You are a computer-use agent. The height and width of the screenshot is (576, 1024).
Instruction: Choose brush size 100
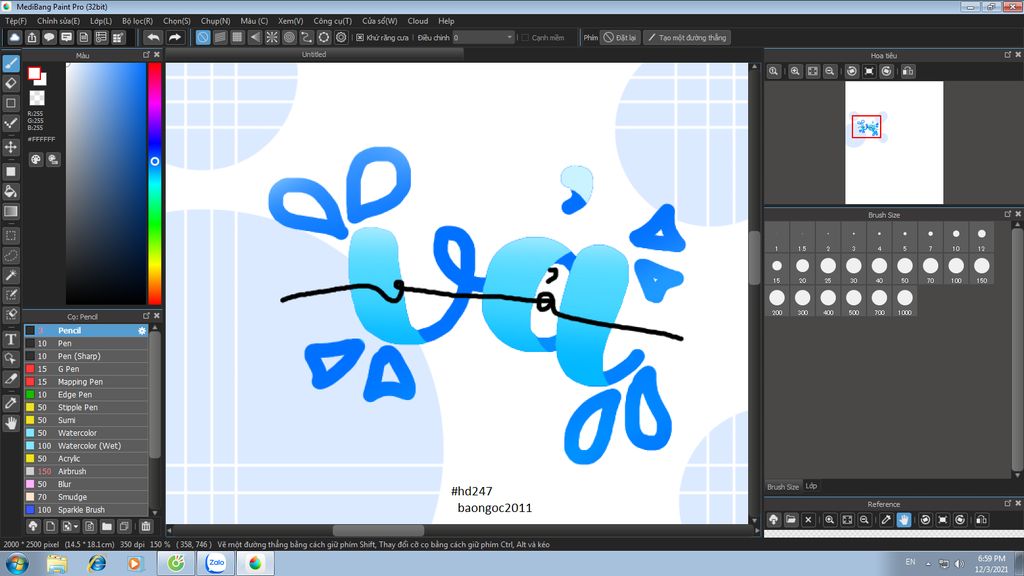(956, 268)
